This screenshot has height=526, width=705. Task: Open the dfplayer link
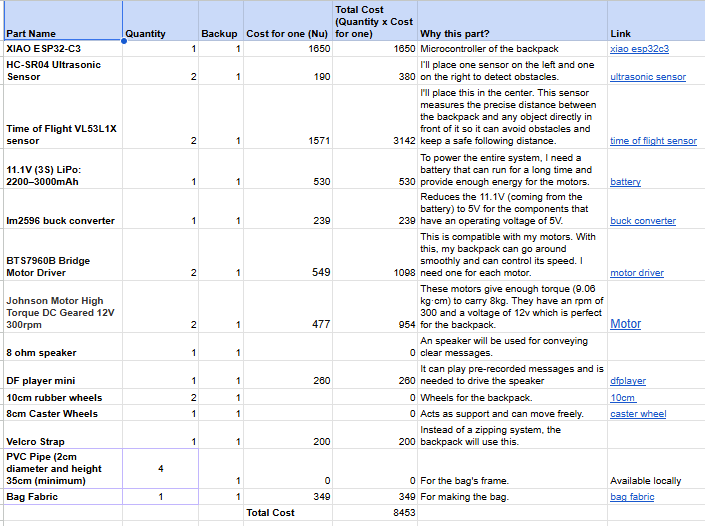click(x=628, y=381)
